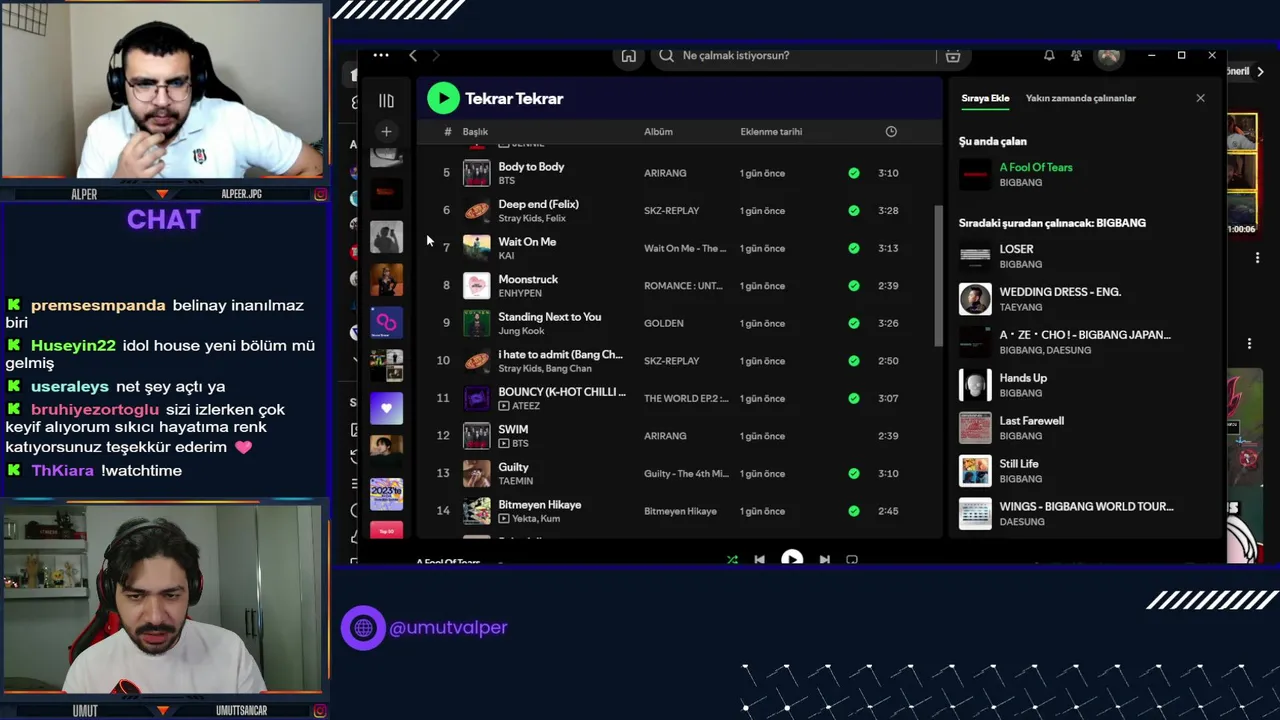Open three-dots menu of the lower background video
The height and width of the screenshot is (720, 1280).
click(x=1249, y=344)
